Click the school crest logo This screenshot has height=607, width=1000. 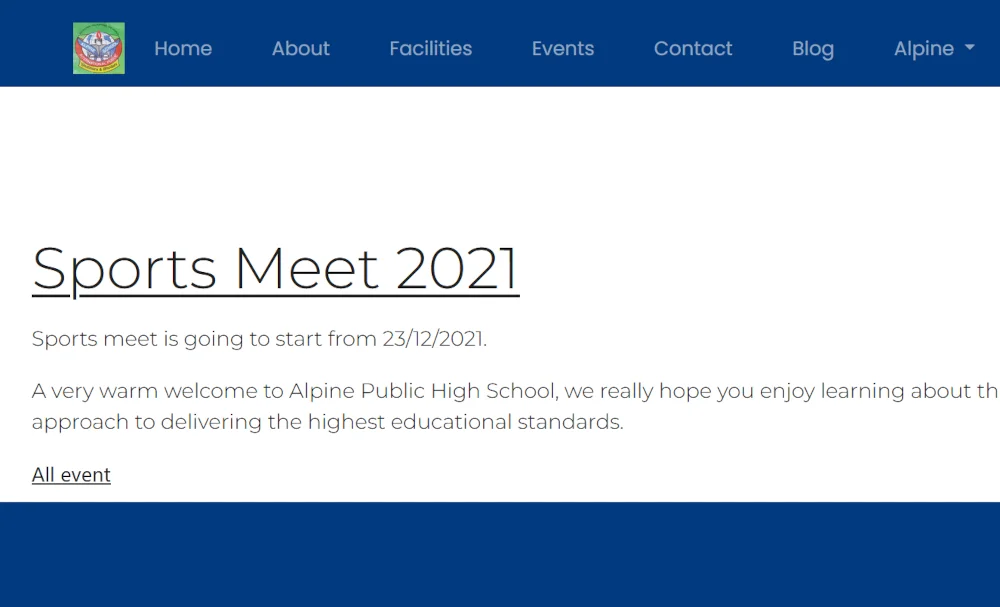pos(99,48)
